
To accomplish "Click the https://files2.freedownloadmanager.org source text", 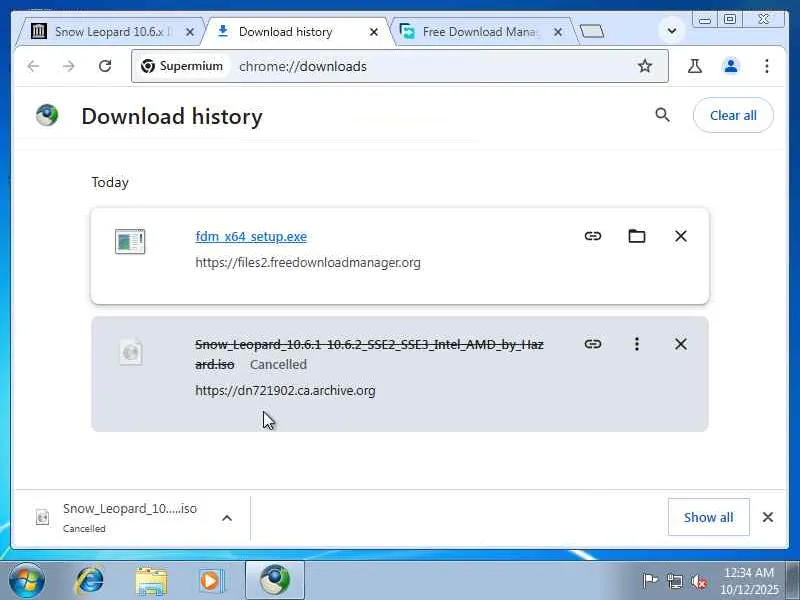I will click(308, 262).
